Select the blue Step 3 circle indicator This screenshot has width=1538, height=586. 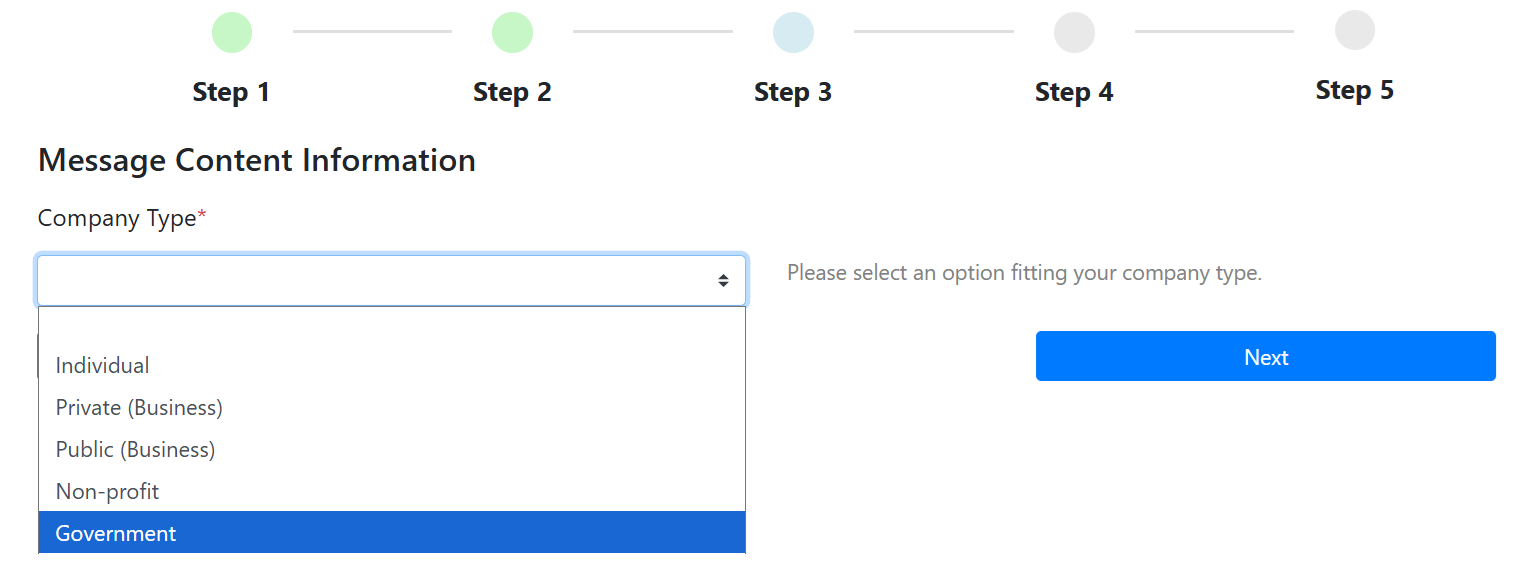click(793, 32)
